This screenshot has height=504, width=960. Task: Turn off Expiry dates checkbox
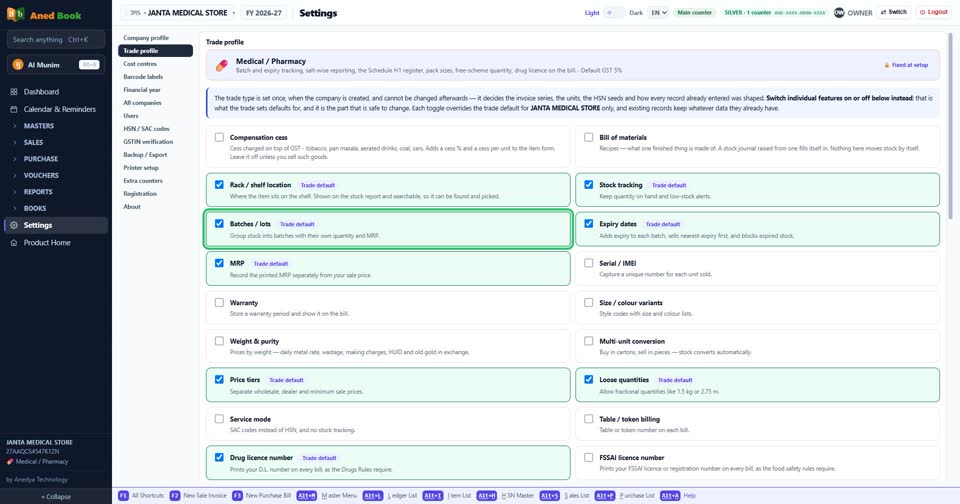pos(588,224)
